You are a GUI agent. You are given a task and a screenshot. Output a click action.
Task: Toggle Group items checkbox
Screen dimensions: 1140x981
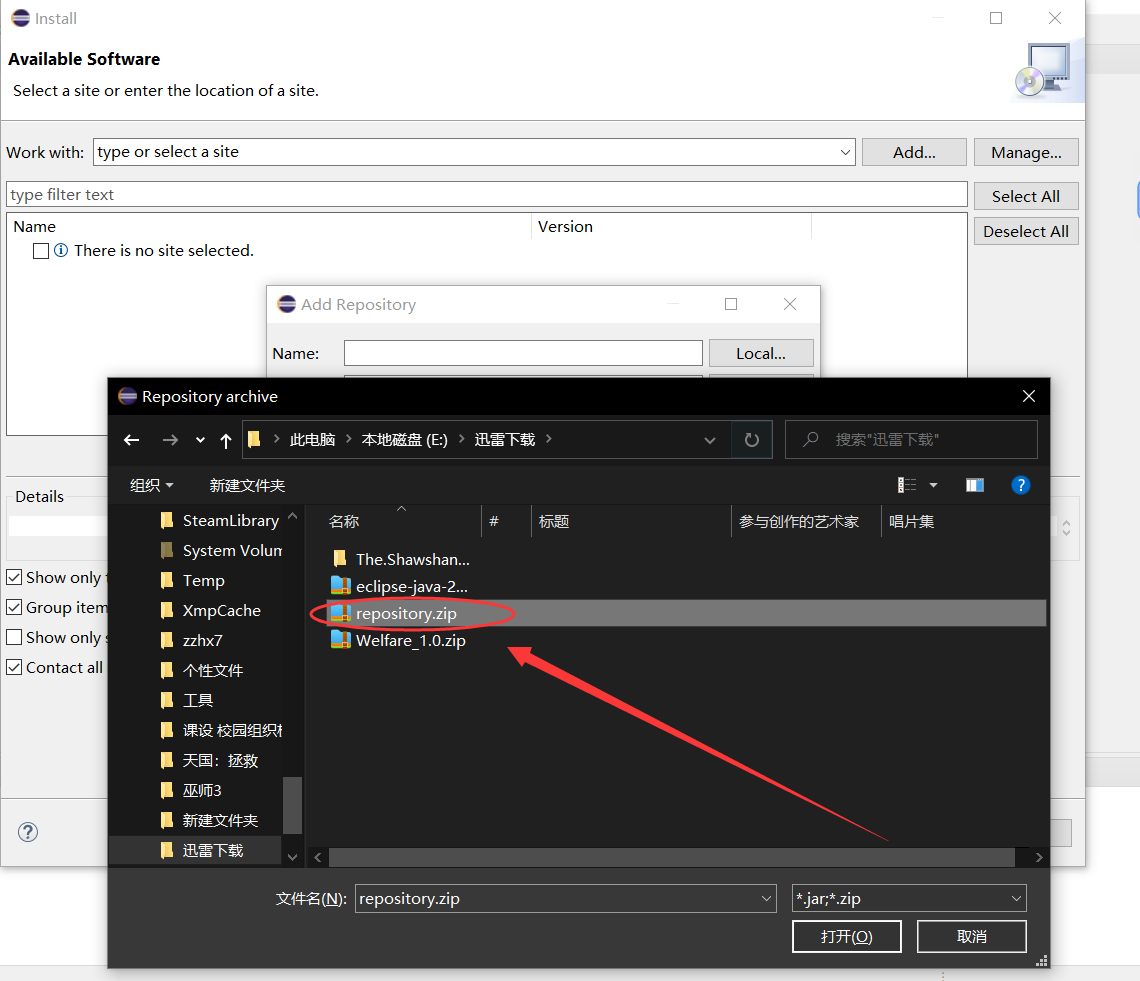click(x=14, y=607)
